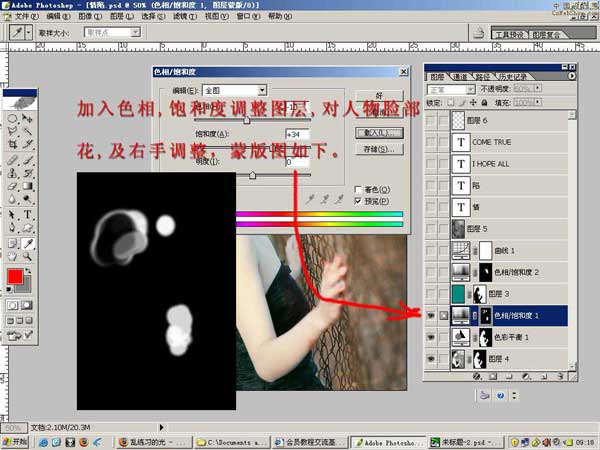This screenshot has width=600, height=450.
Task: Toggle the 着色(O) colorize checkbox
Action: pyautogui.click(x=358, y=189)
